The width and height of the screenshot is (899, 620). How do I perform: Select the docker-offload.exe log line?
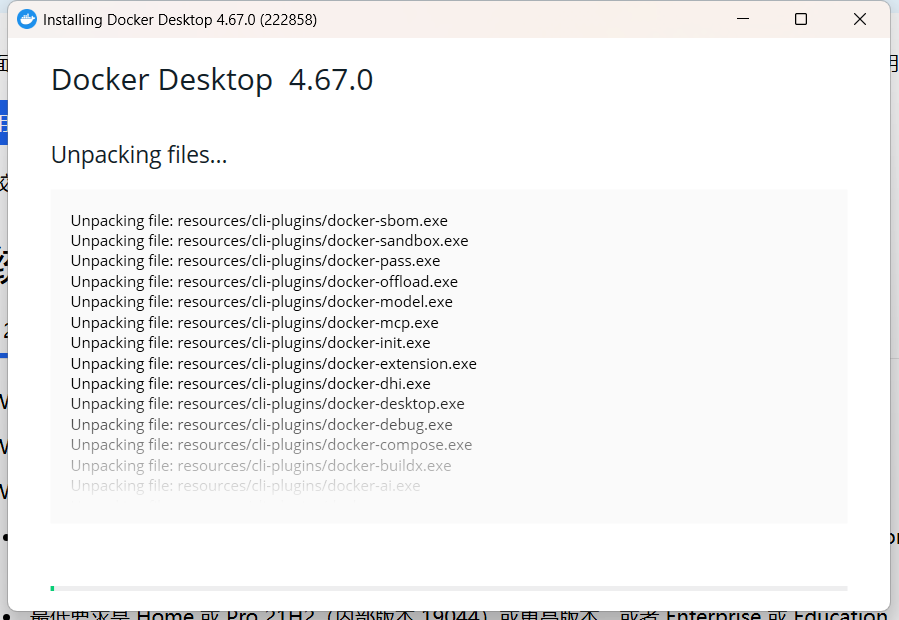[x=264, y=282]
